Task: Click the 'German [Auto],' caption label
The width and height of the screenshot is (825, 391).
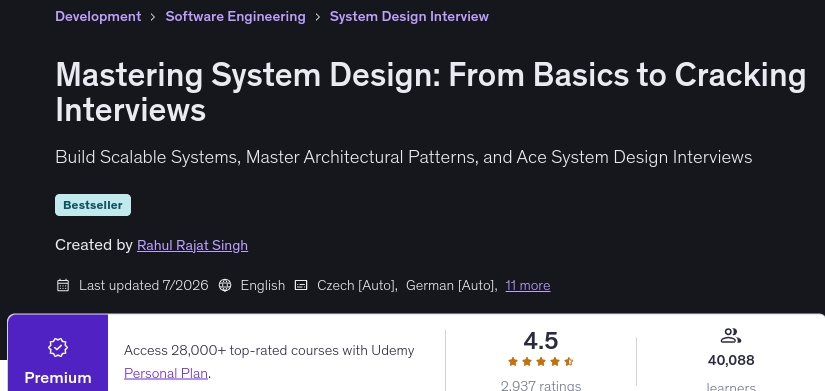Action: pos(452,285)
